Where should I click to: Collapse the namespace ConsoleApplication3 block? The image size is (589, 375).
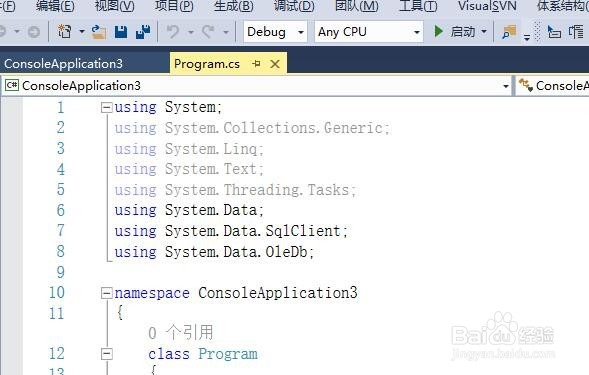(107, 293)
